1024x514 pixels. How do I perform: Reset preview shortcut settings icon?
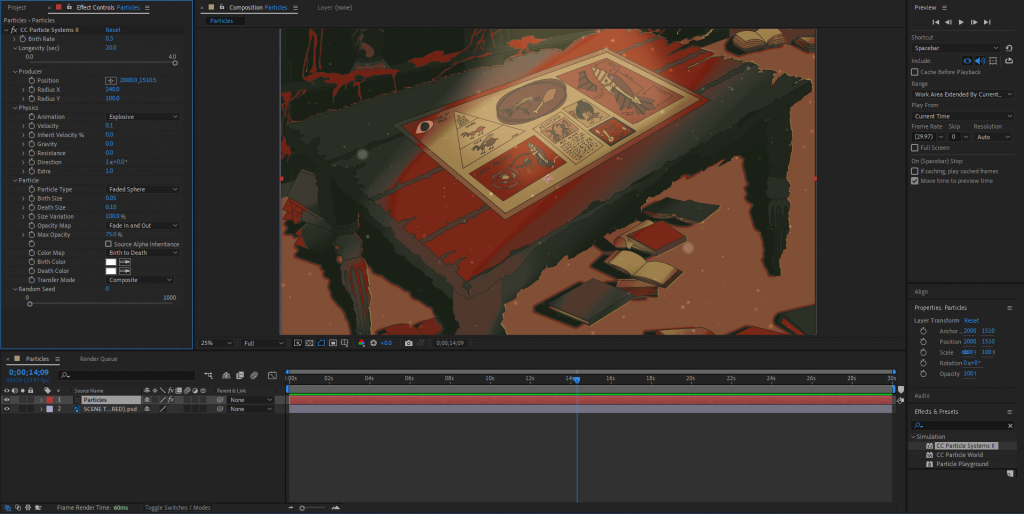1009,48
